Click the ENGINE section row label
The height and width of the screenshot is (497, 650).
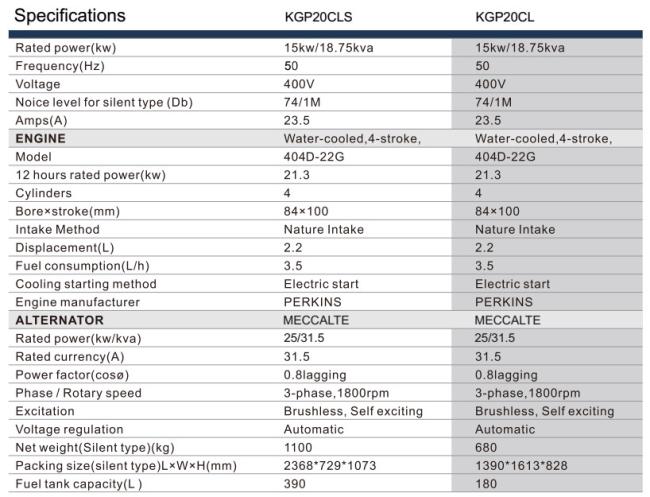(40, 138)
